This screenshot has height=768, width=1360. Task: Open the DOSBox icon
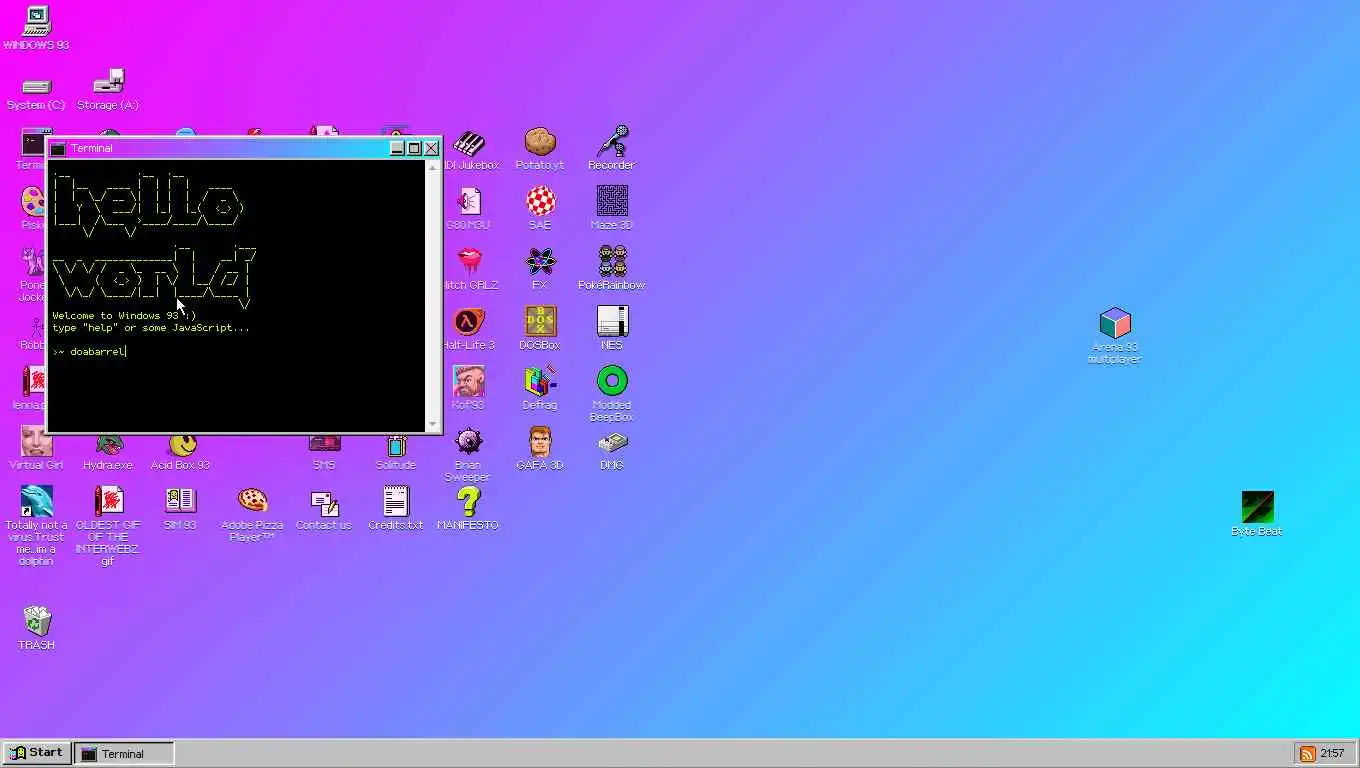(x=540, y=322)
